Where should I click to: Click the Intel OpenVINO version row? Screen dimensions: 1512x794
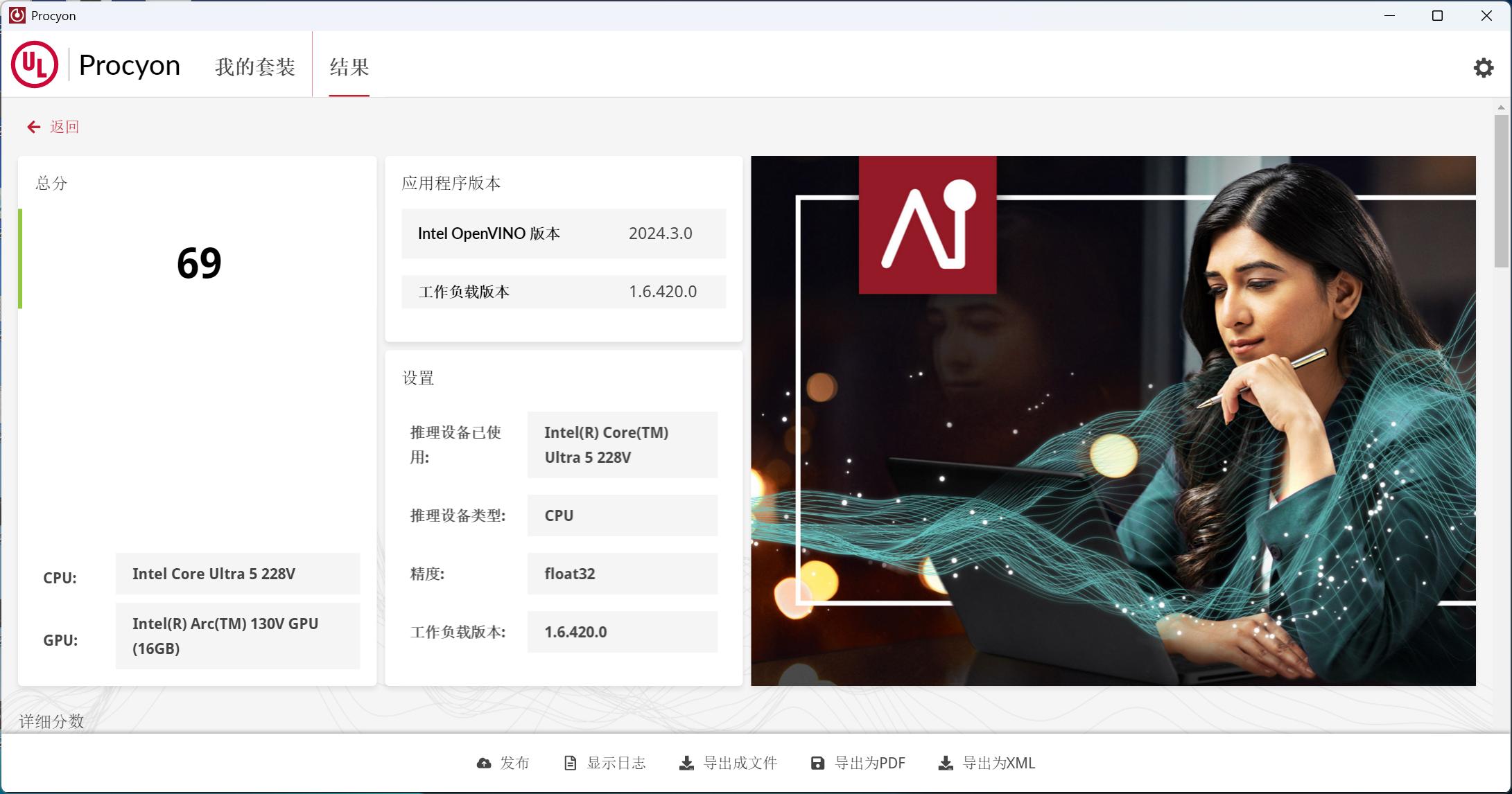pyautogui.click(x=563, y=233)
